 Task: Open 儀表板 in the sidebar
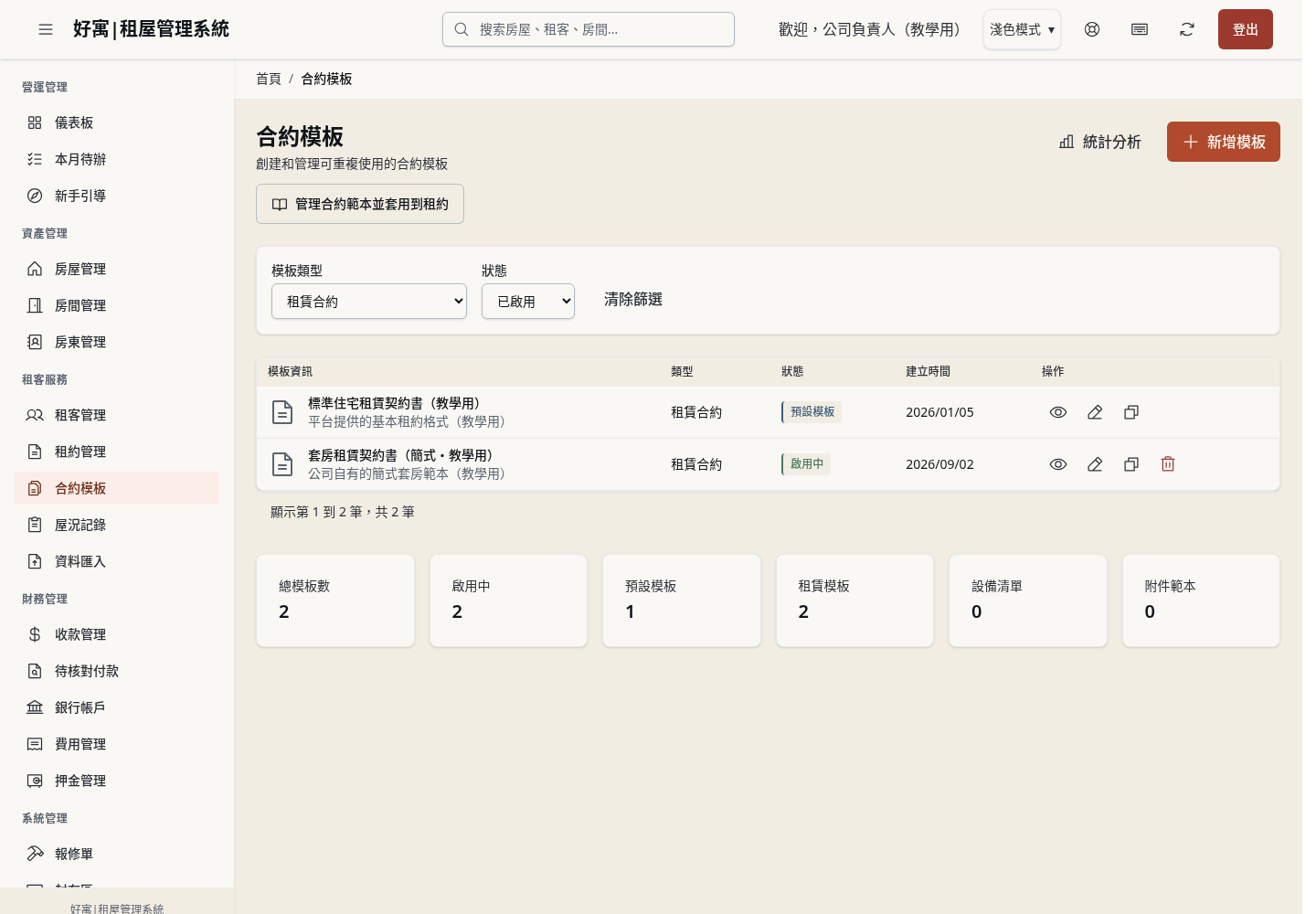click(117, 122)
